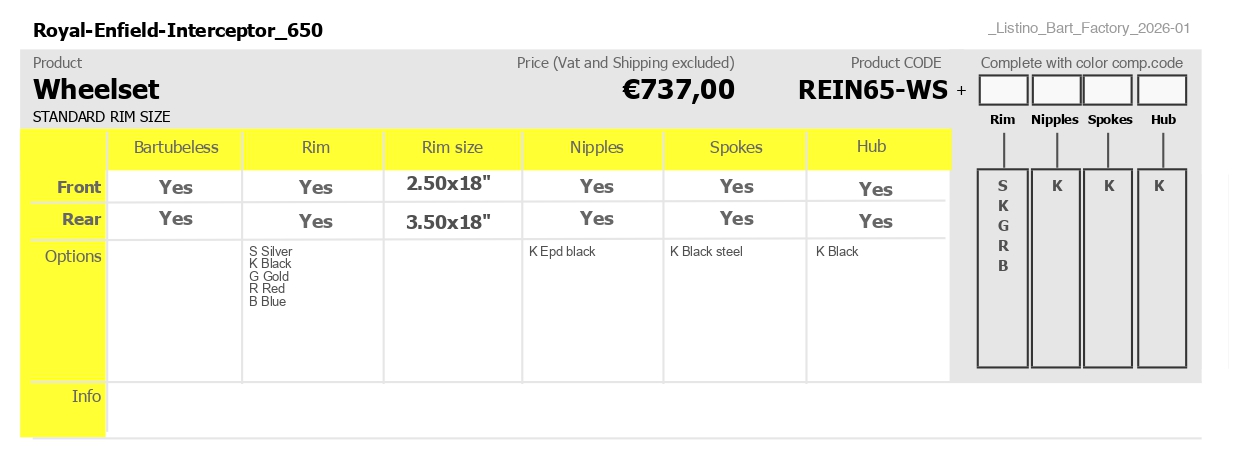Select the K Black hub option
The image size is (1240, 473).
coord(837,252)
